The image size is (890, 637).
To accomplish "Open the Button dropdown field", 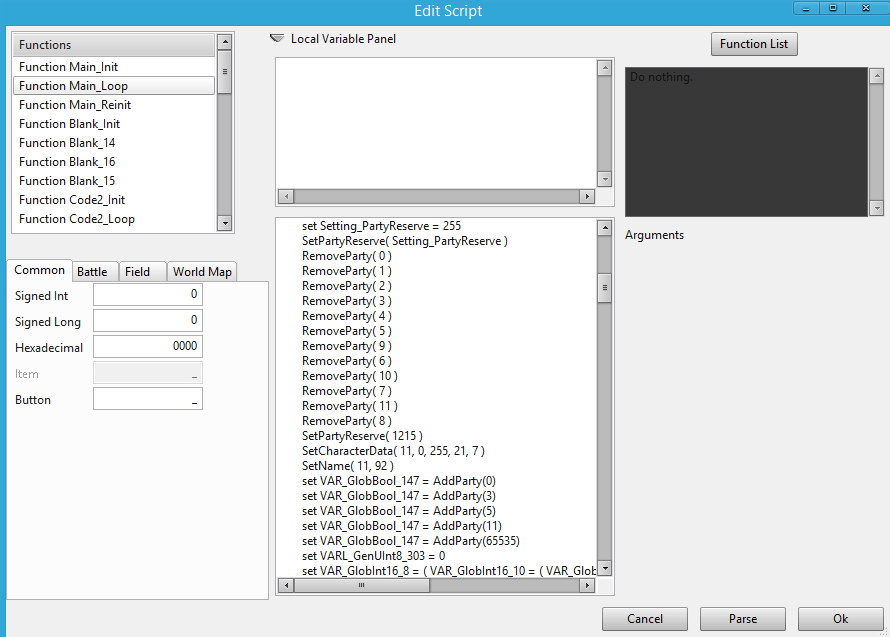I will pyautogui.click(x=148, y=399).
